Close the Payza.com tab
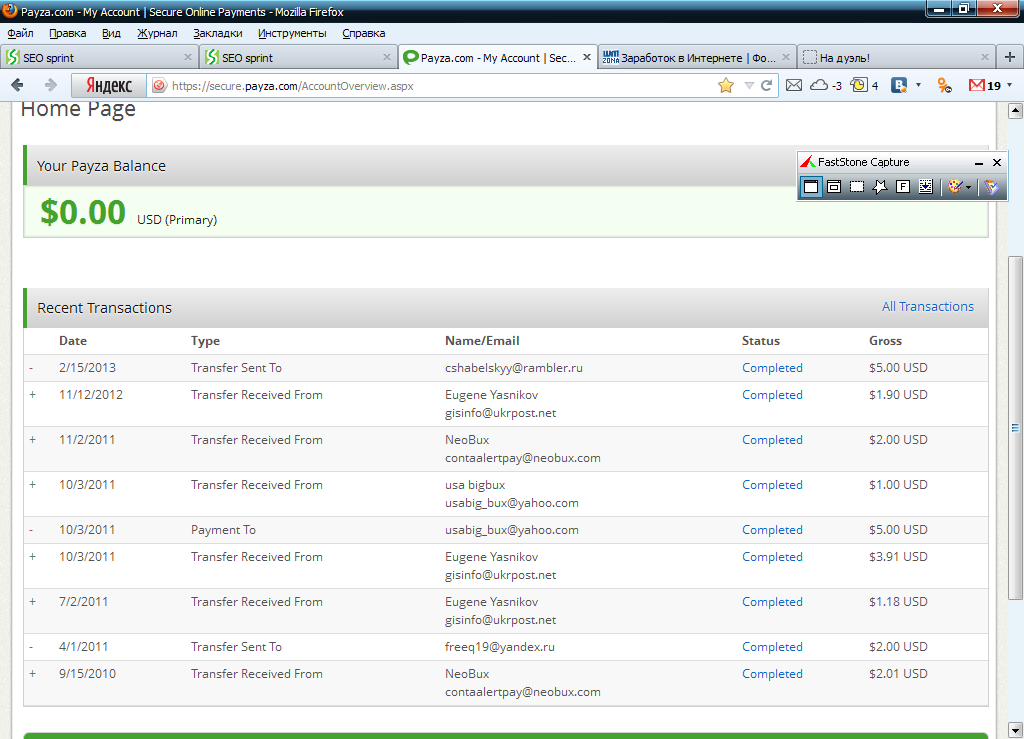The image size is (1024, 739). tap(586, 57)
